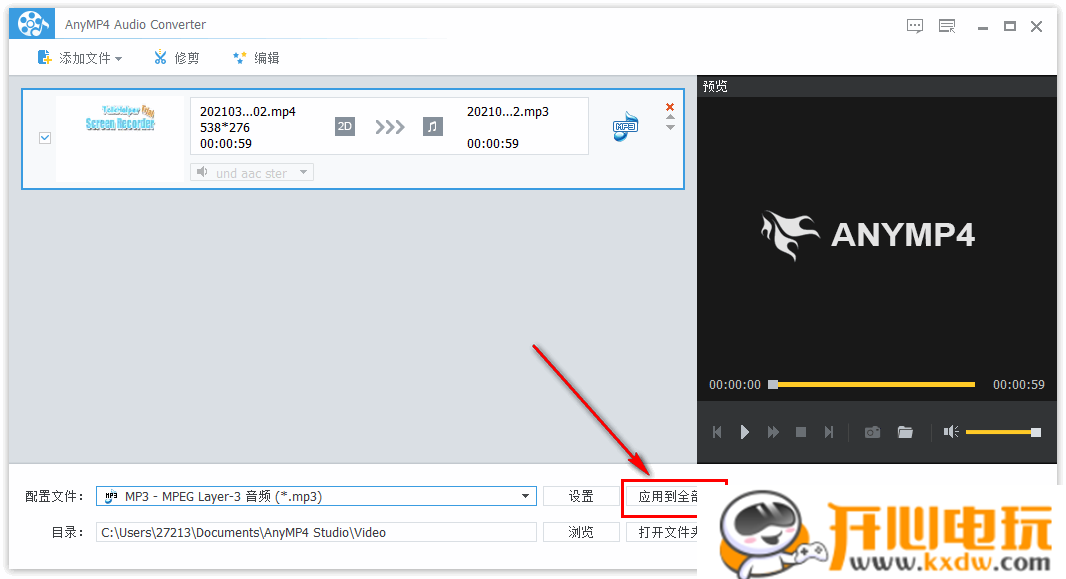The image size is (1066, 579).
Task: Expand the Add File dropdown arrow
Action: pyautogui.click(x=118, y=59)
